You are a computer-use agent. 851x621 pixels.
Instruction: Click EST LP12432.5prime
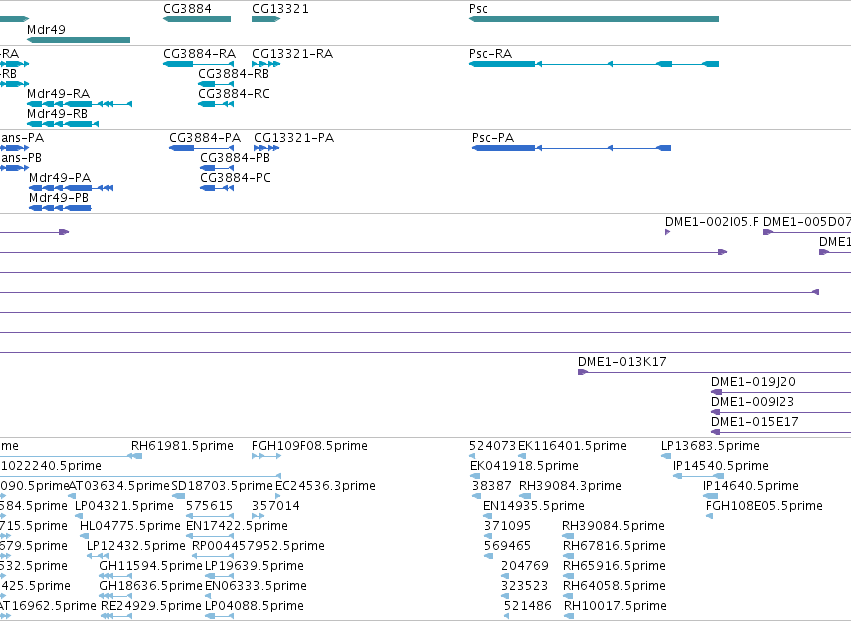136,547
